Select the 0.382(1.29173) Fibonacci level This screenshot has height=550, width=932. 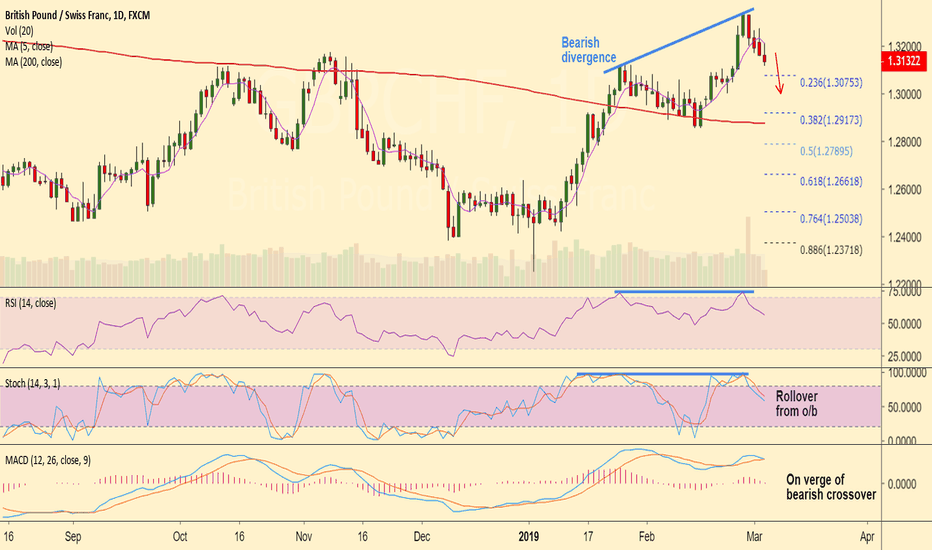[831, 120]
